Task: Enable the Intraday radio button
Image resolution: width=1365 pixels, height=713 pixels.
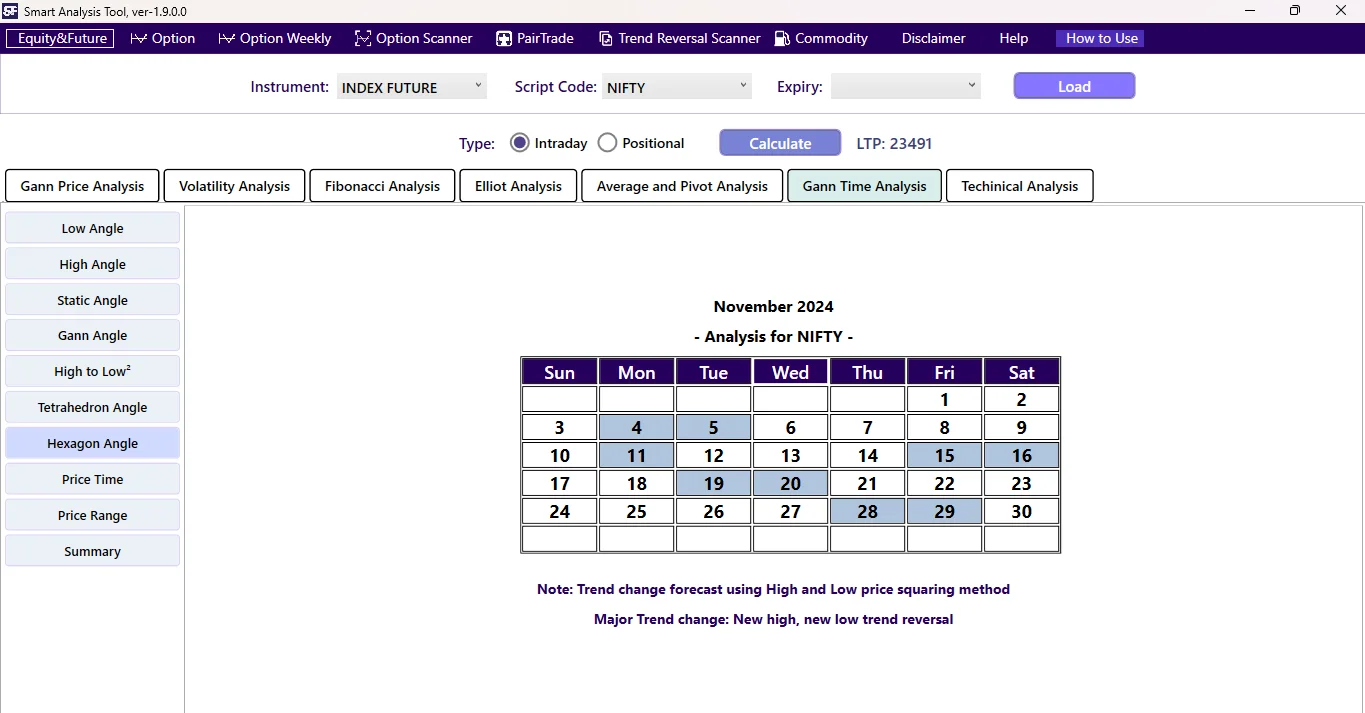Action: (x=519, y=142)
